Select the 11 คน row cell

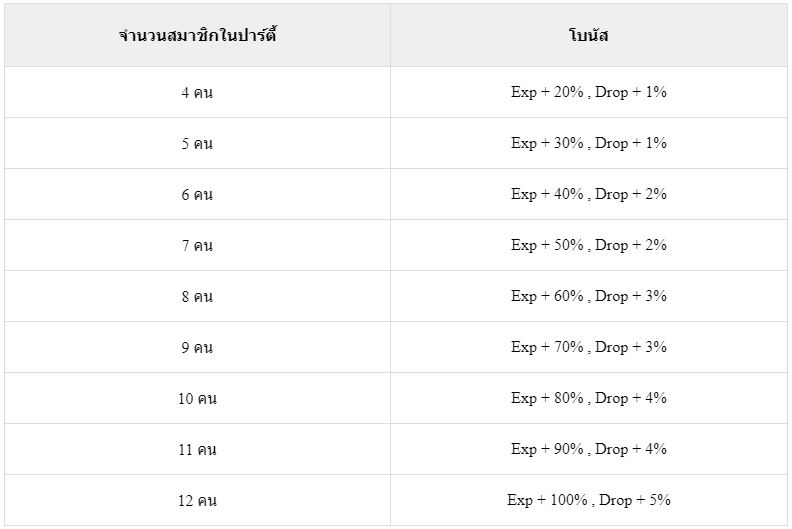pyautogui.click(x=197, y=450)
